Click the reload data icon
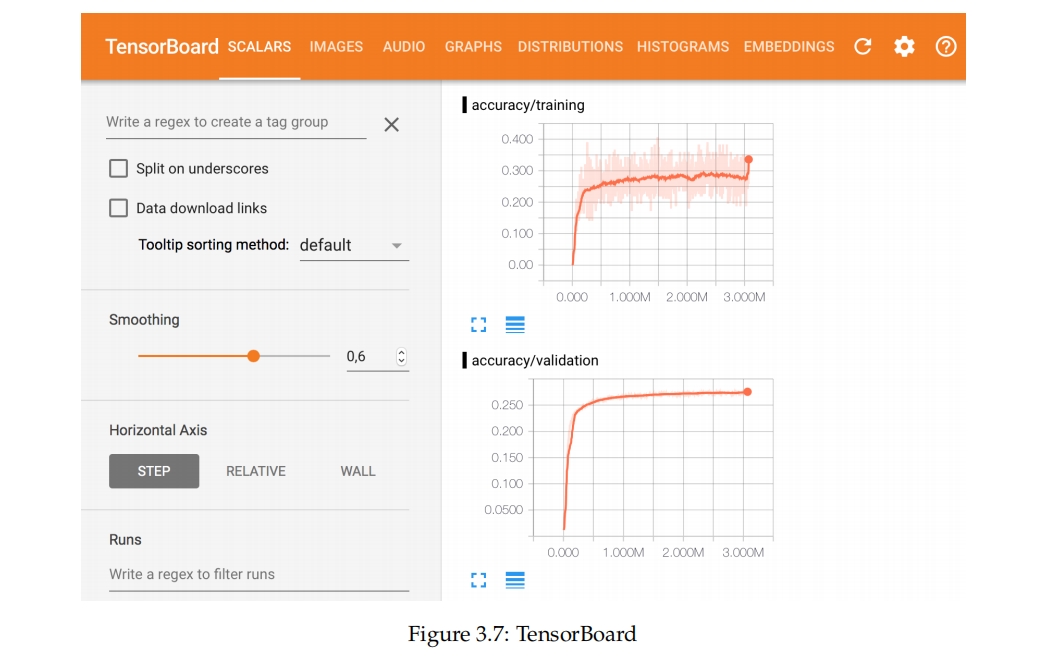This screenshot has width=1038, height=664. tap(863, 46)
